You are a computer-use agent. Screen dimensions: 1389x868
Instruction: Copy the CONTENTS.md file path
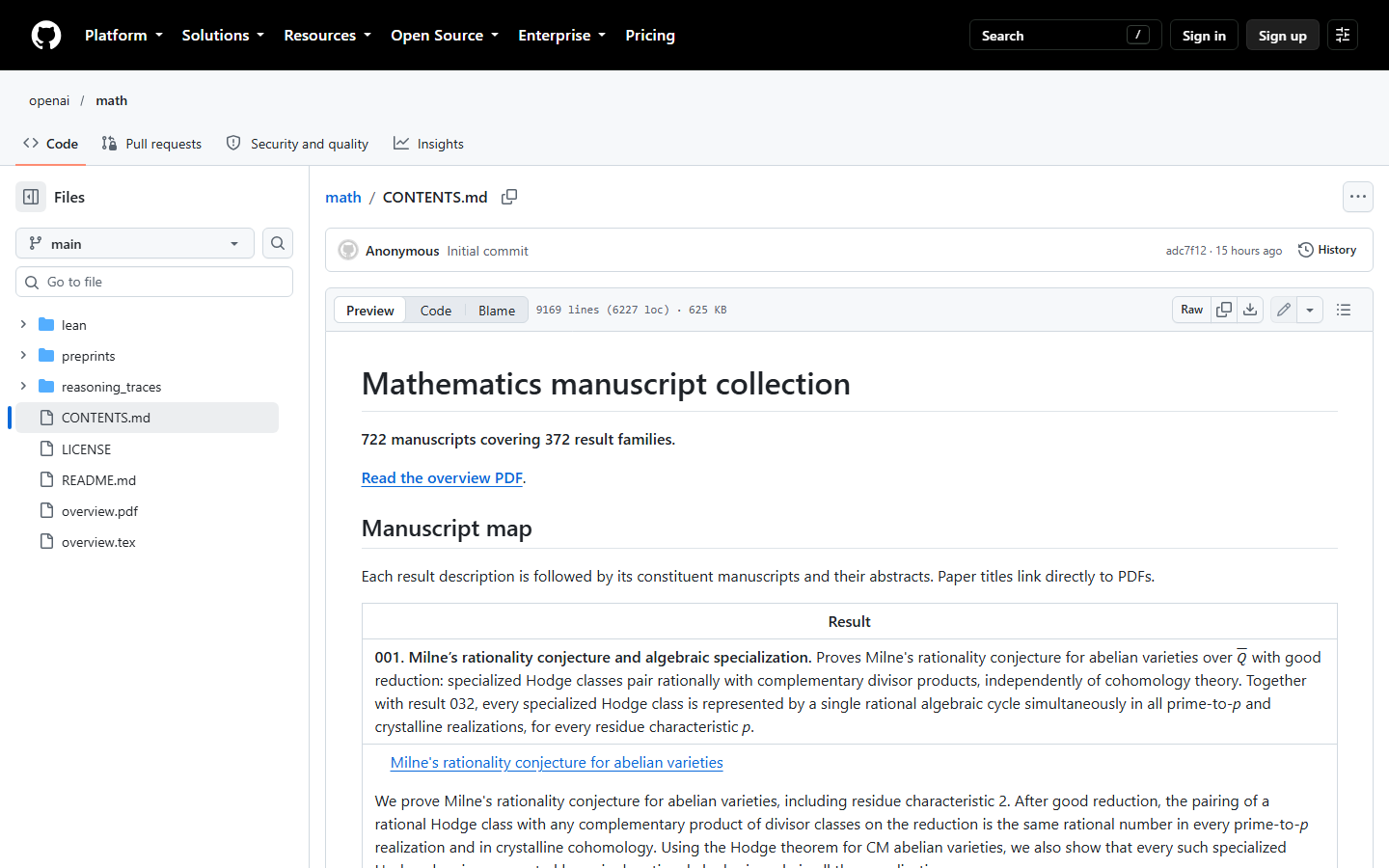coord(509,197)
